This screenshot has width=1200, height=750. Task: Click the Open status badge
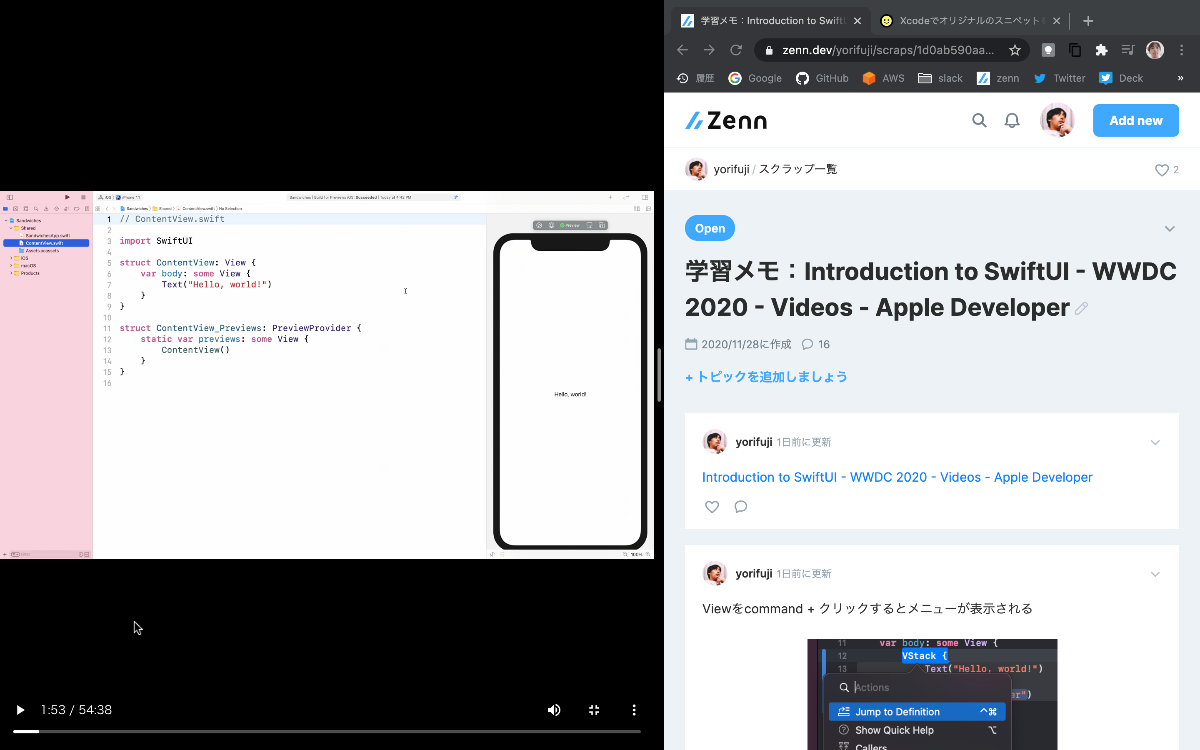(710, 228)
